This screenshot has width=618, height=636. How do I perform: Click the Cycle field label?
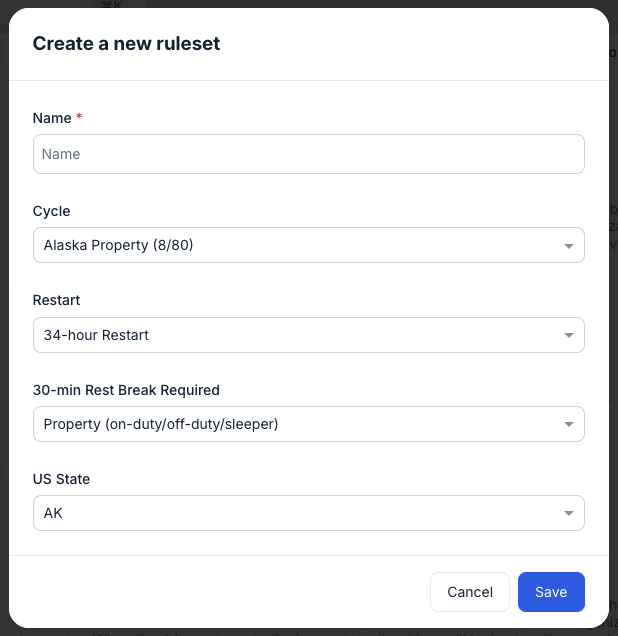click(52, 211)
